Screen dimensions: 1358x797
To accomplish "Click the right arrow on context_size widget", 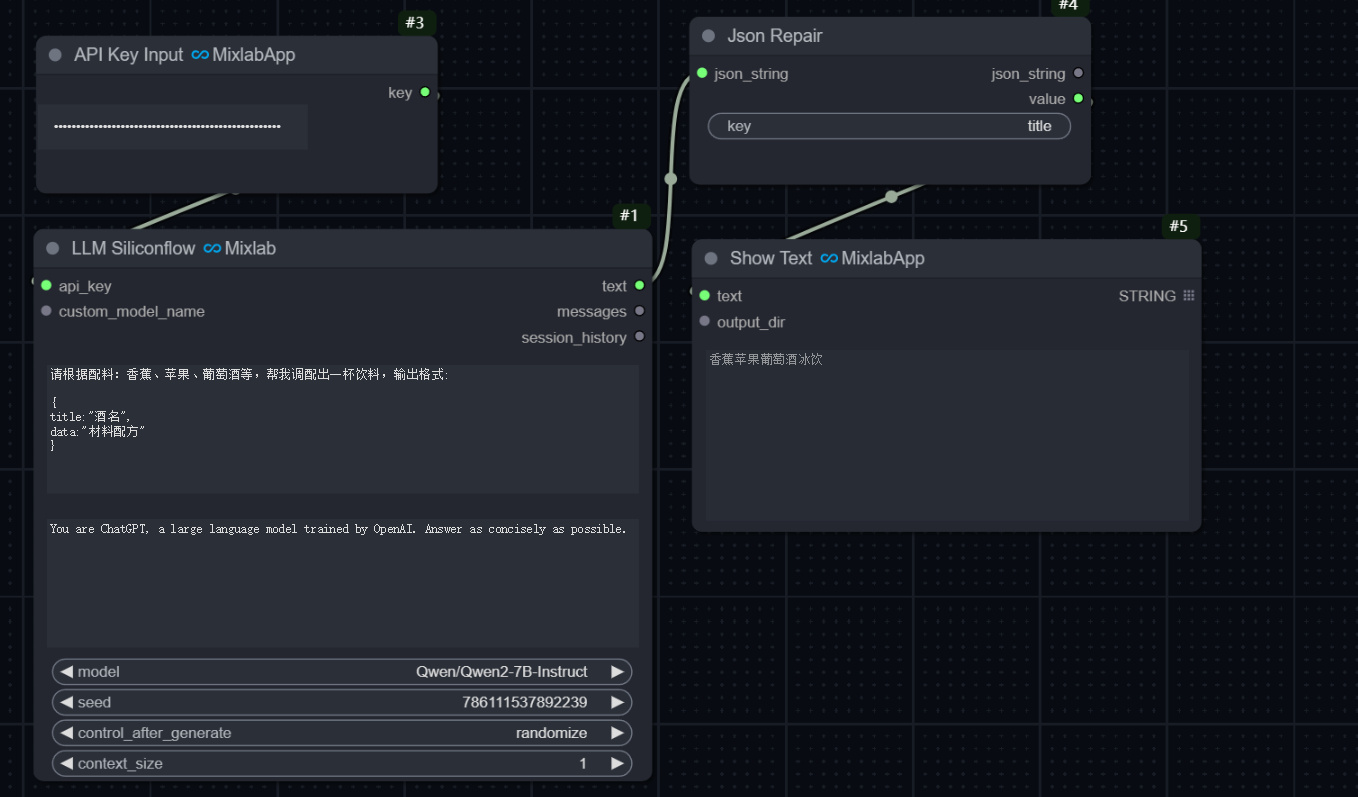I will pyautogui.click(x=620, y=763).
